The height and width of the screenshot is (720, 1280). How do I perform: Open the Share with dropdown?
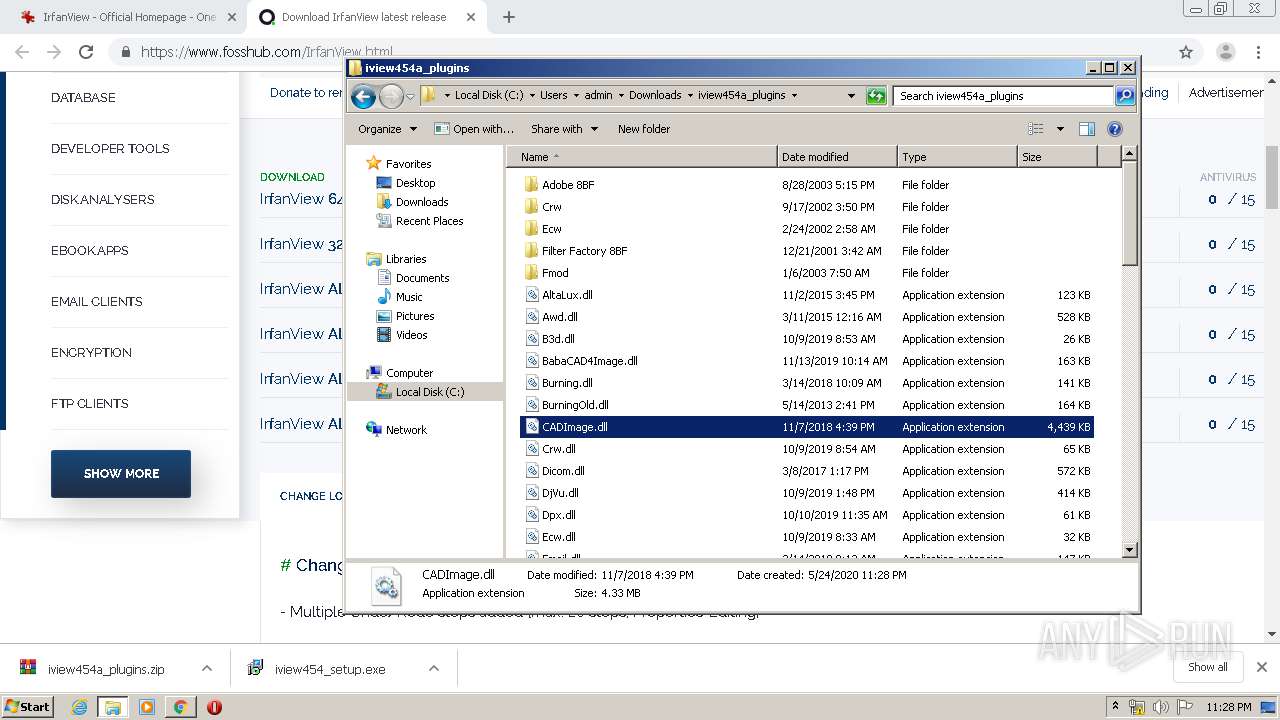coord(564,129)
